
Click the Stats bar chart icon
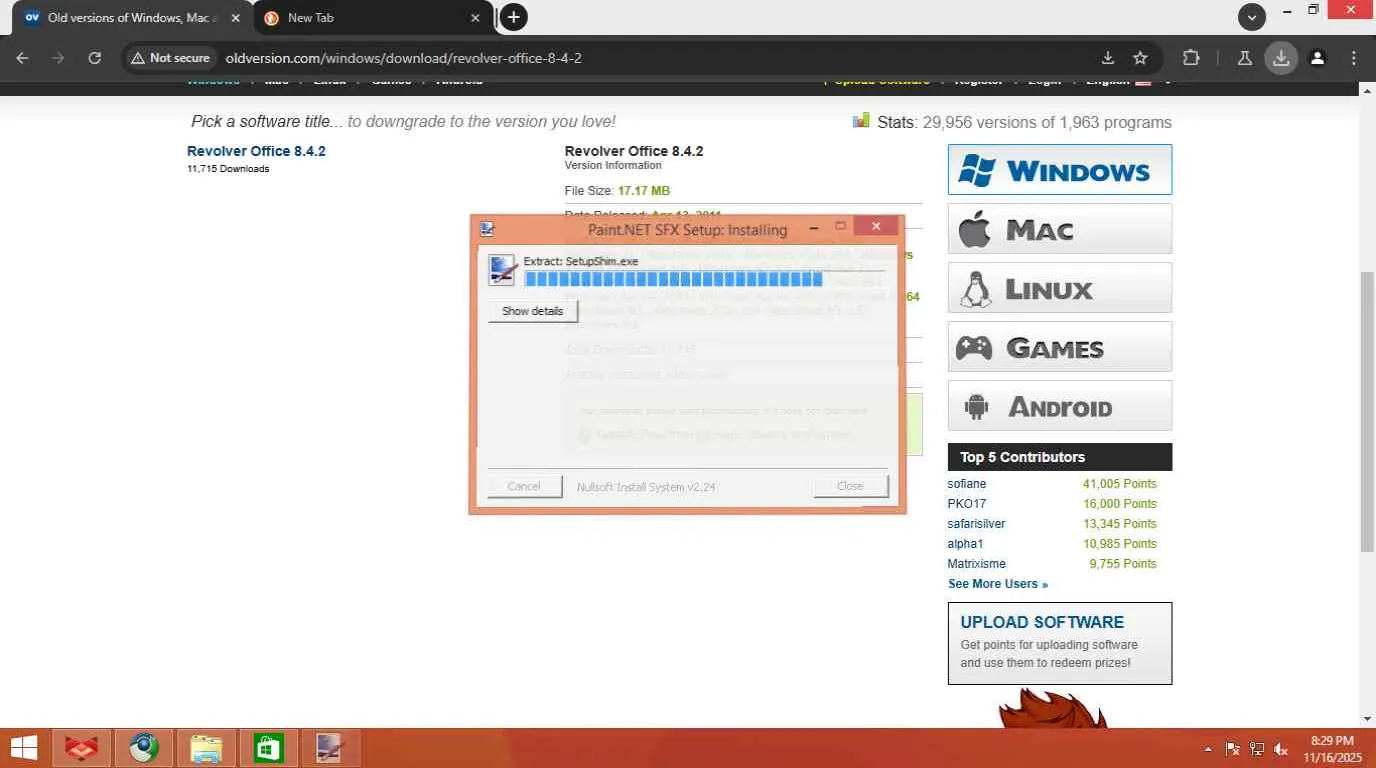(x=861, y=121)
